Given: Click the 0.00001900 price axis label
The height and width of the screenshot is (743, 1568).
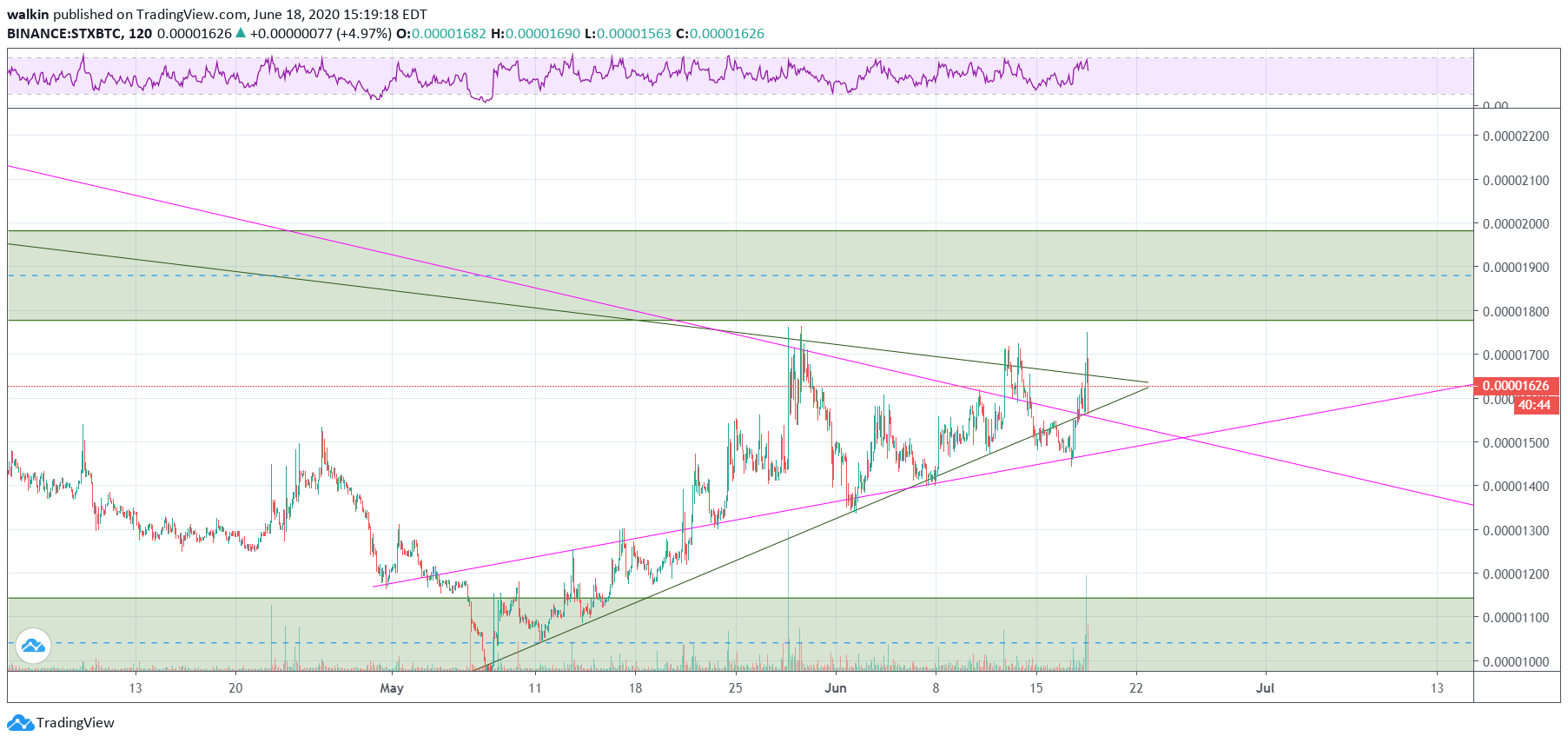Looking at the screenshot, I should pos(1516,268).
